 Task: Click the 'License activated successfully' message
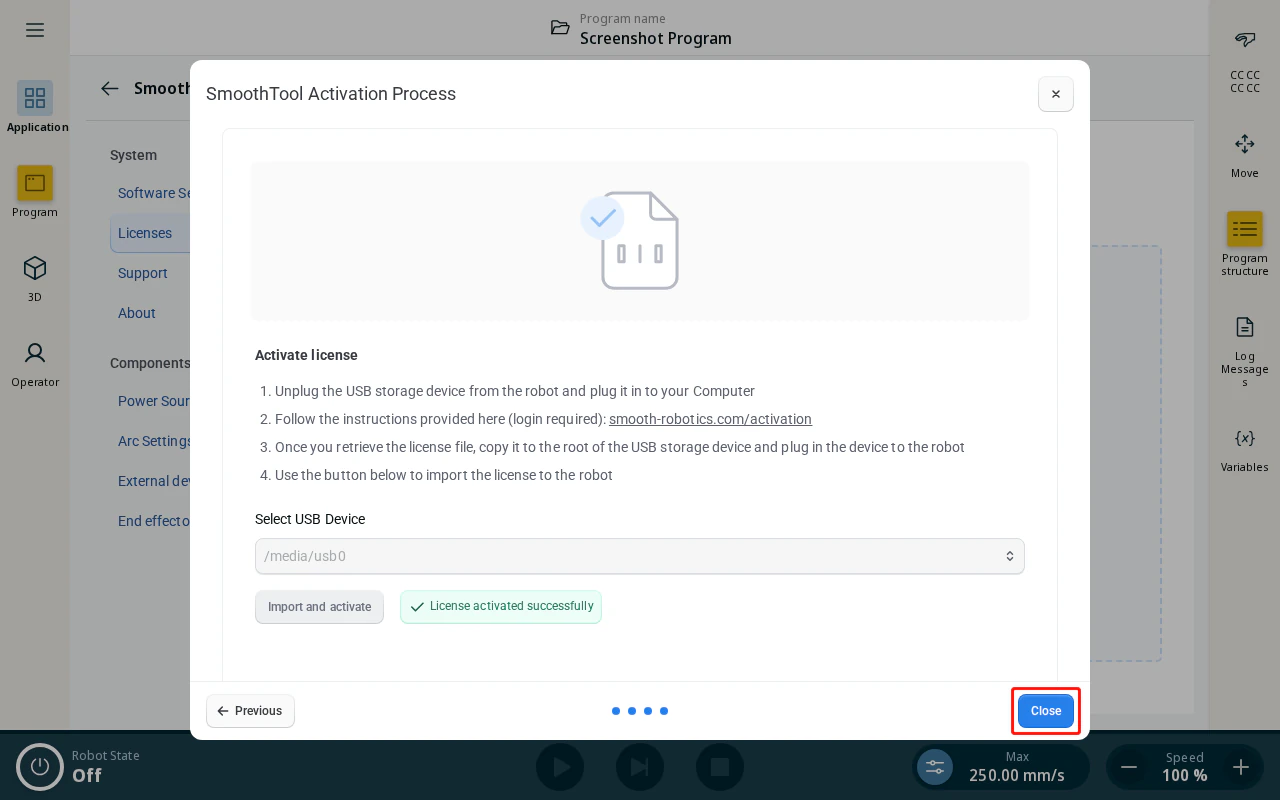[x=501, y=607]
